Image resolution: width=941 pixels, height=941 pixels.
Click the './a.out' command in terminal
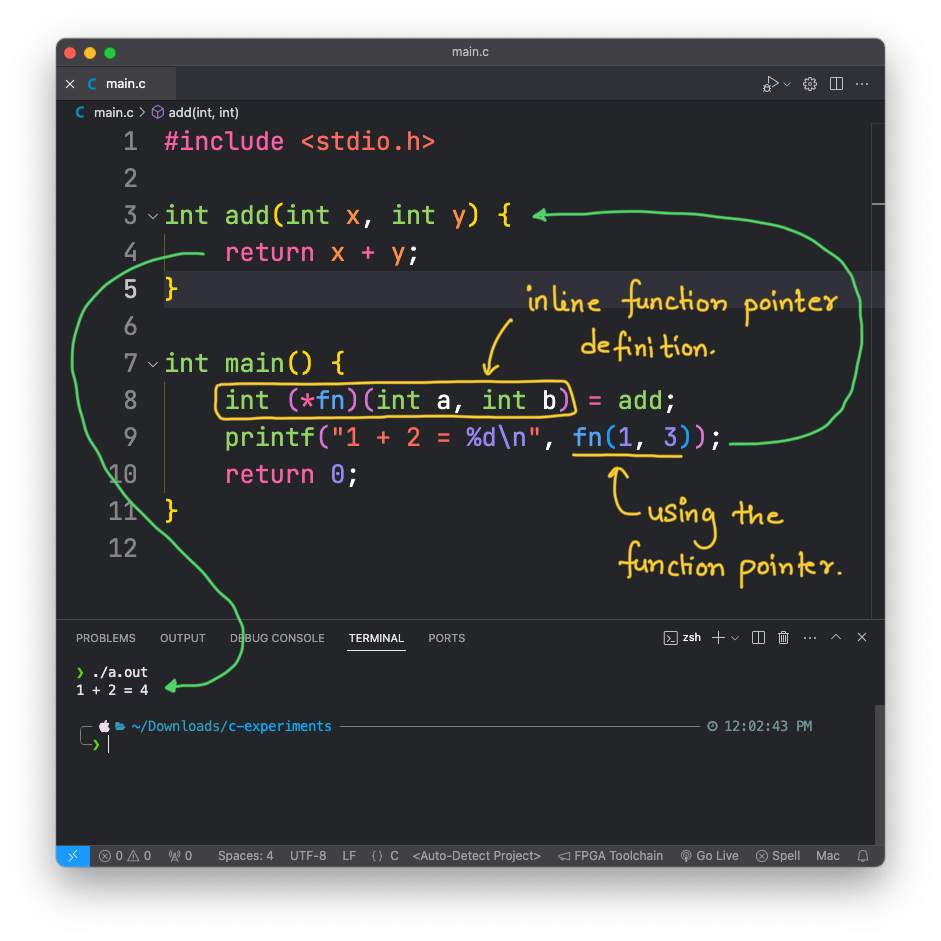(119, 672)
